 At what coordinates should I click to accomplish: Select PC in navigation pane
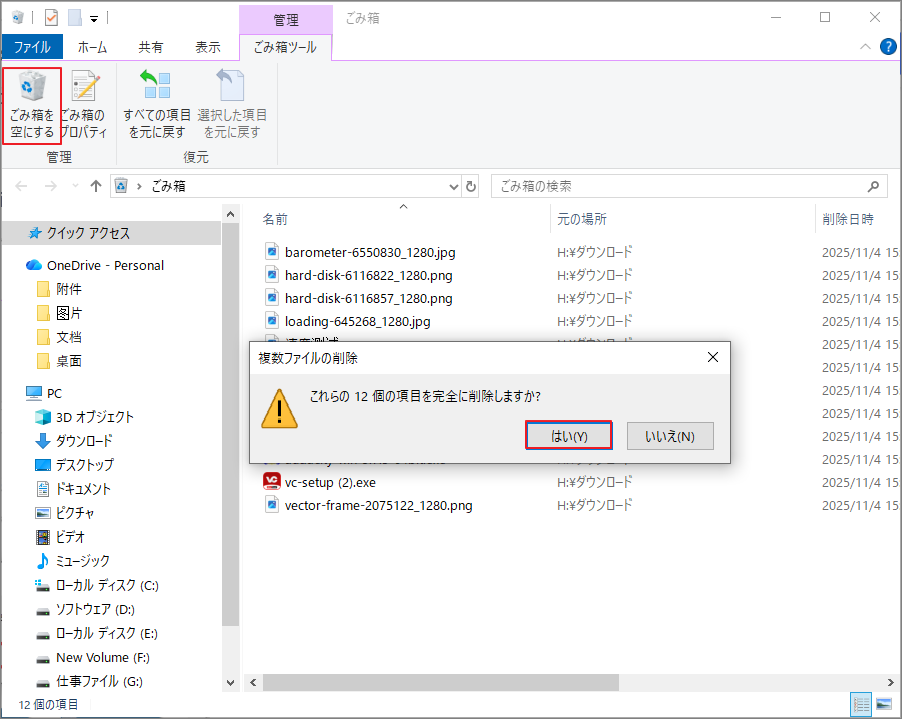coord(54,393)
